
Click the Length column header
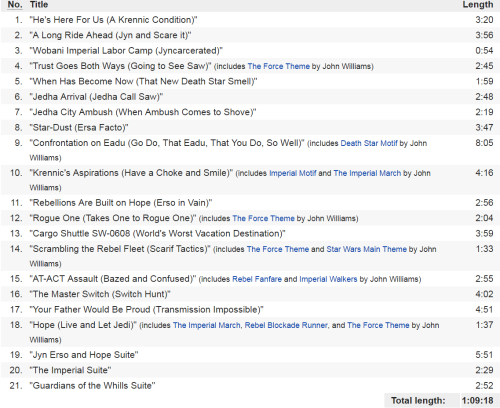click(x=478, y=5)
